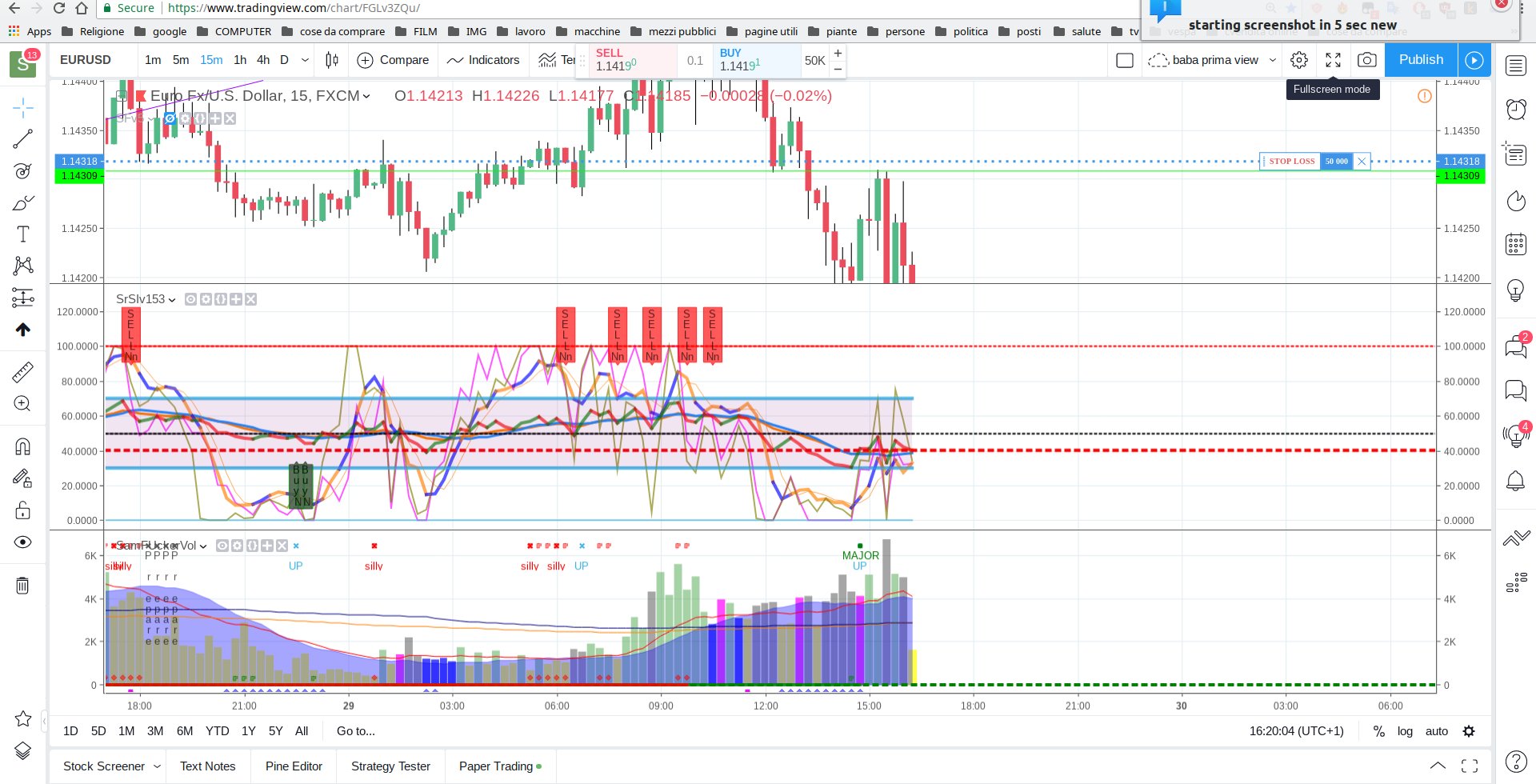Screen dimensions: 1536x784
Task: Open the prediction and measurement tools
Action: coord(23,298)
